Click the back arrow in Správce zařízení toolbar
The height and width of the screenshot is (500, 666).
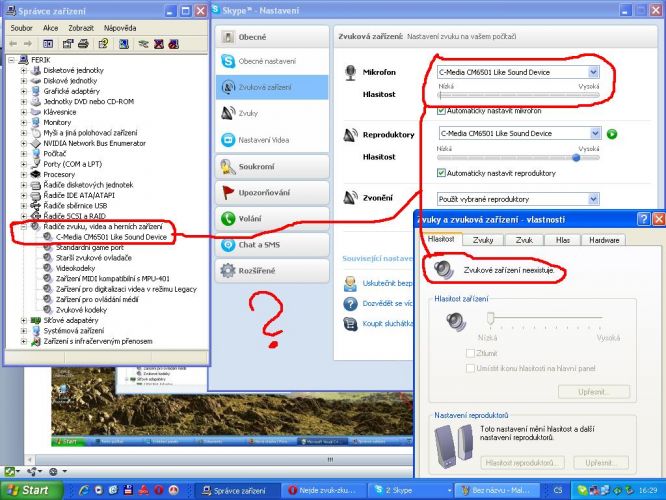(13, 44)
